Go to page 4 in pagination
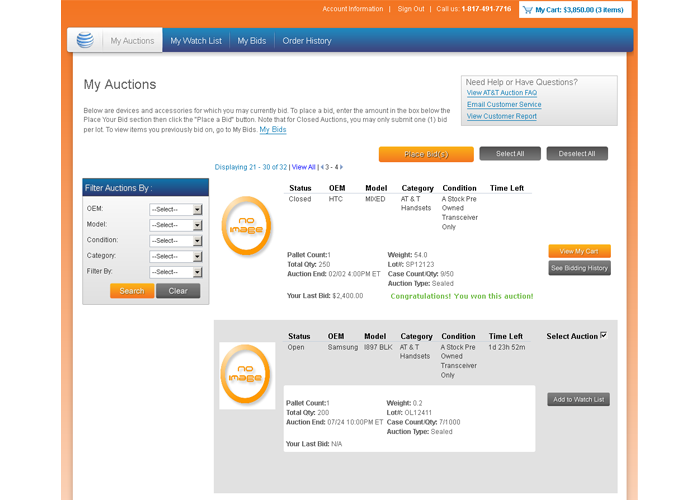The image size is (700, 500). [x=337, y=167]
